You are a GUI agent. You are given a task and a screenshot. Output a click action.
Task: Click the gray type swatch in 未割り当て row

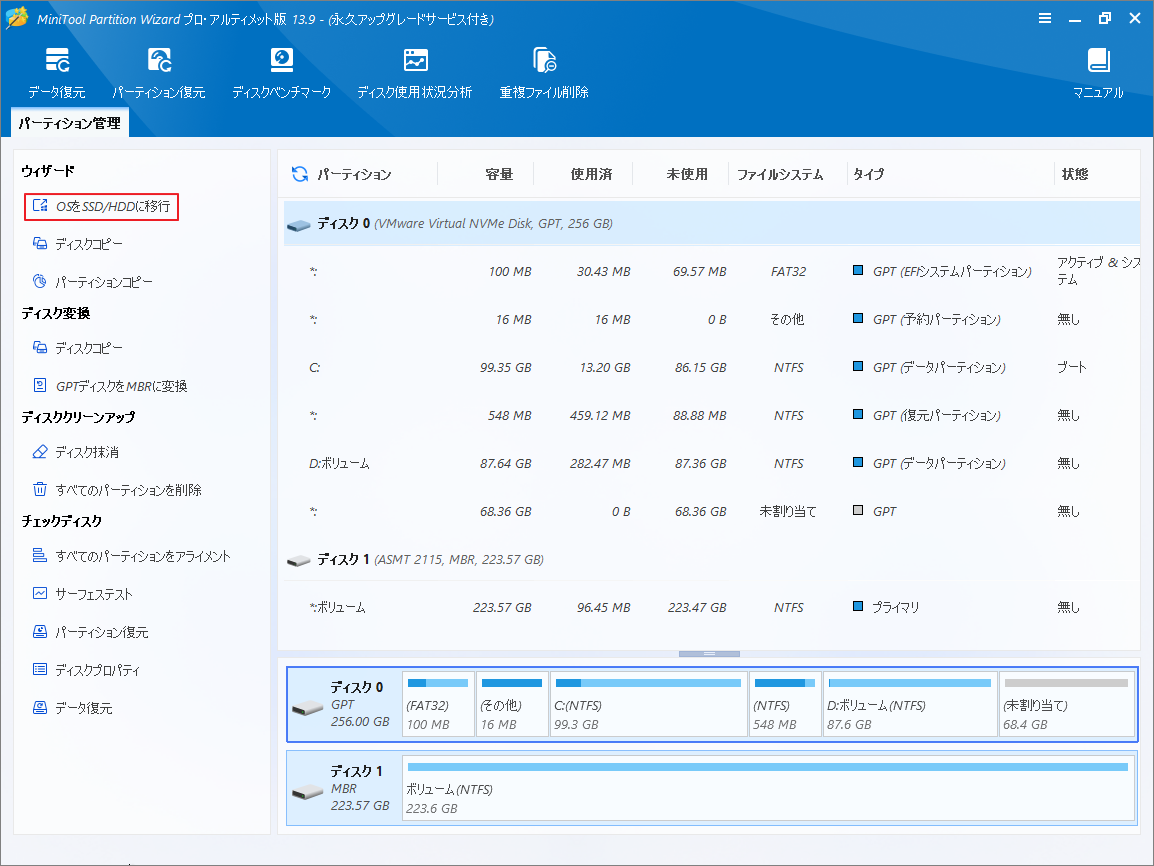(857, 510)
